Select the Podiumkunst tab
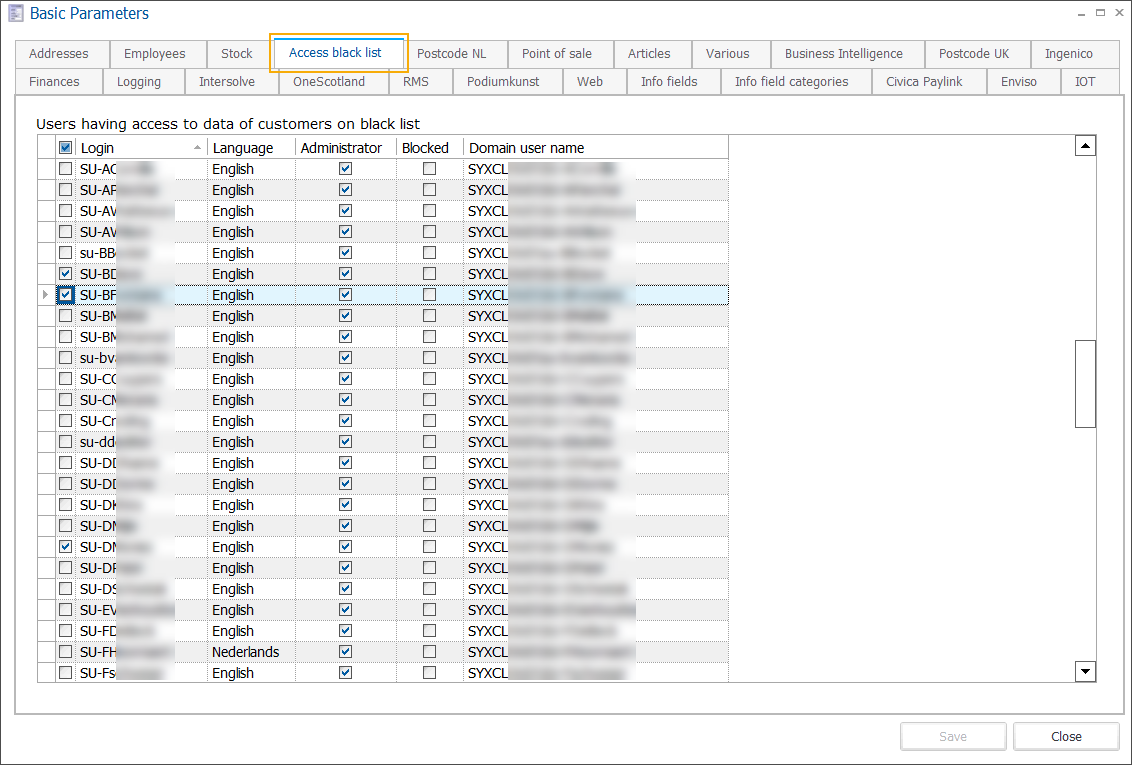Screen dimensions: 1132x765 507,81
